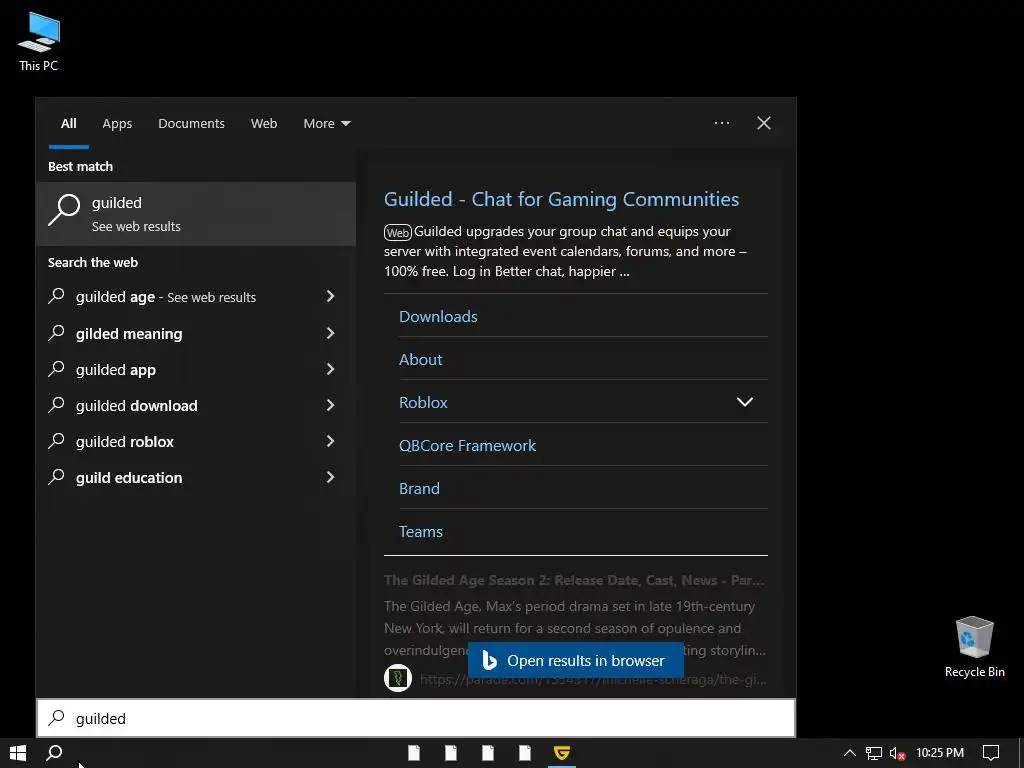This screenshot has width=1024, height=768.
Task: Expand arrow for guilded roblox suggestion
Action: click(330, 441)
